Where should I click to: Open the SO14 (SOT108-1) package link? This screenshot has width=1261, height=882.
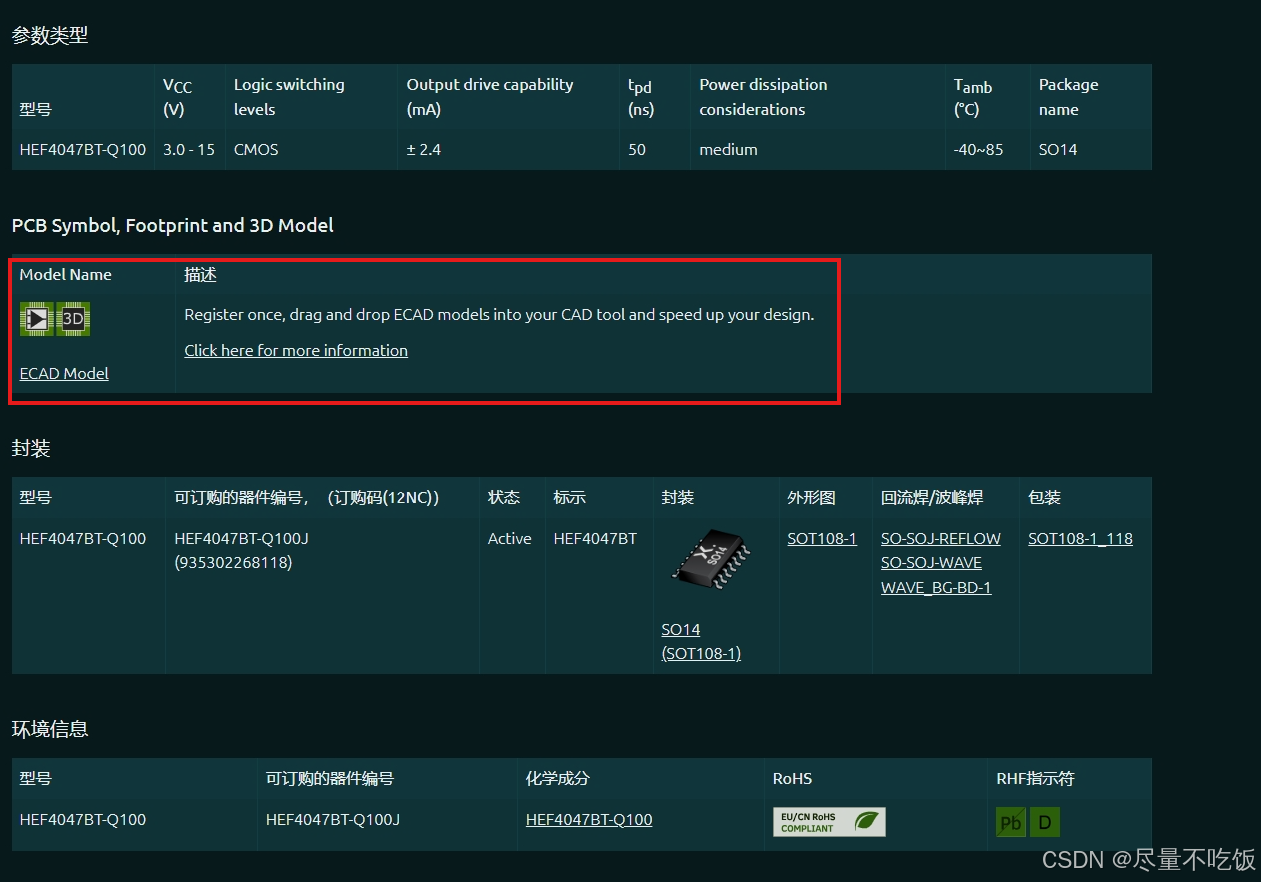click(701, 641)
